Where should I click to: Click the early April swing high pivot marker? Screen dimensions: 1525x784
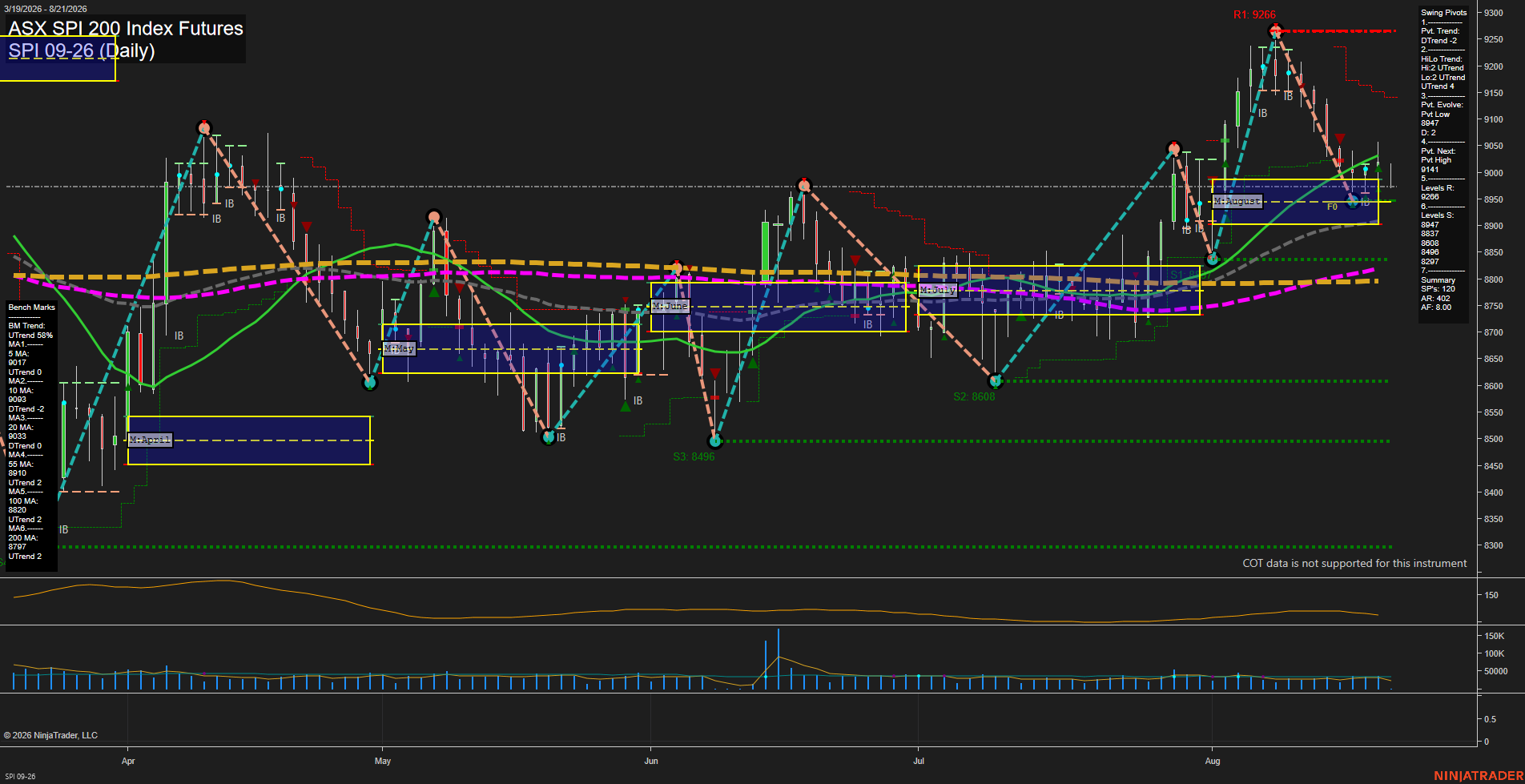pos(203,127)
